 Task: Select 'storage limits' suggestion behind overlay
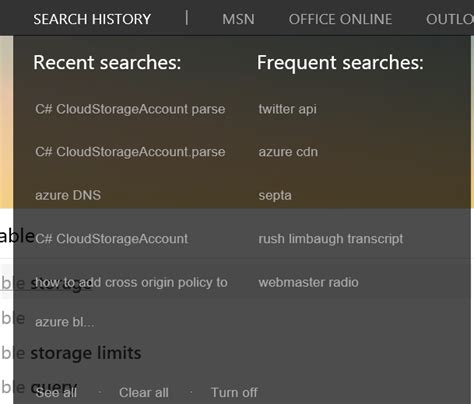point(86,353)
